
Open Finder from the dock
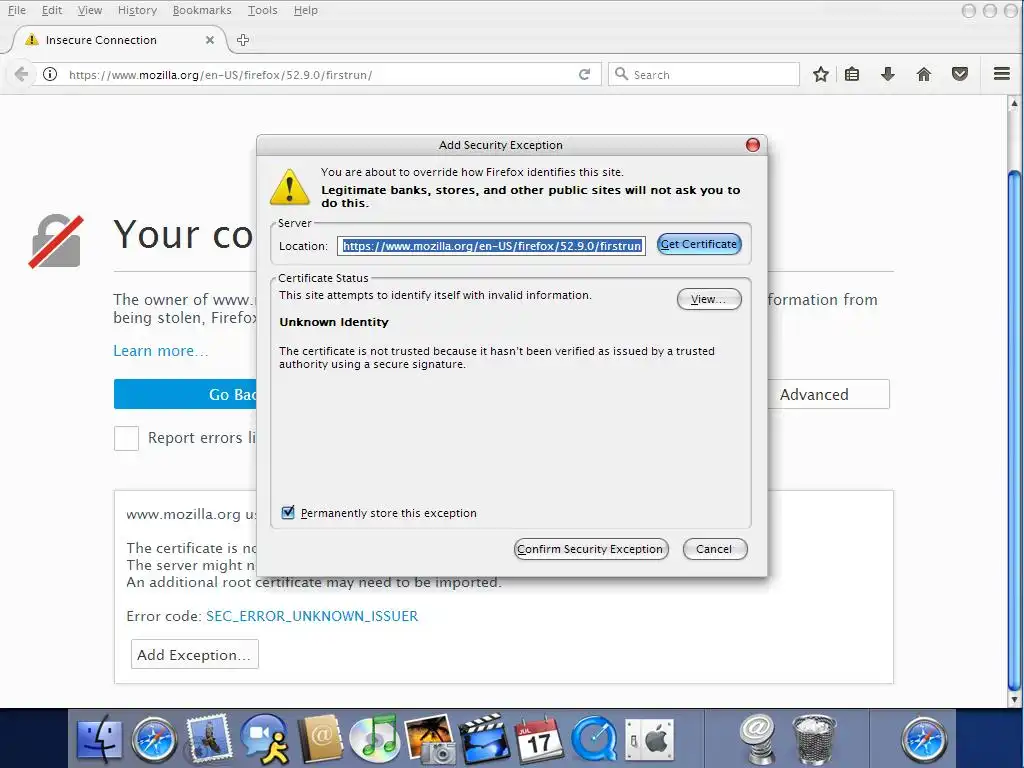click(x=99, y=740)
